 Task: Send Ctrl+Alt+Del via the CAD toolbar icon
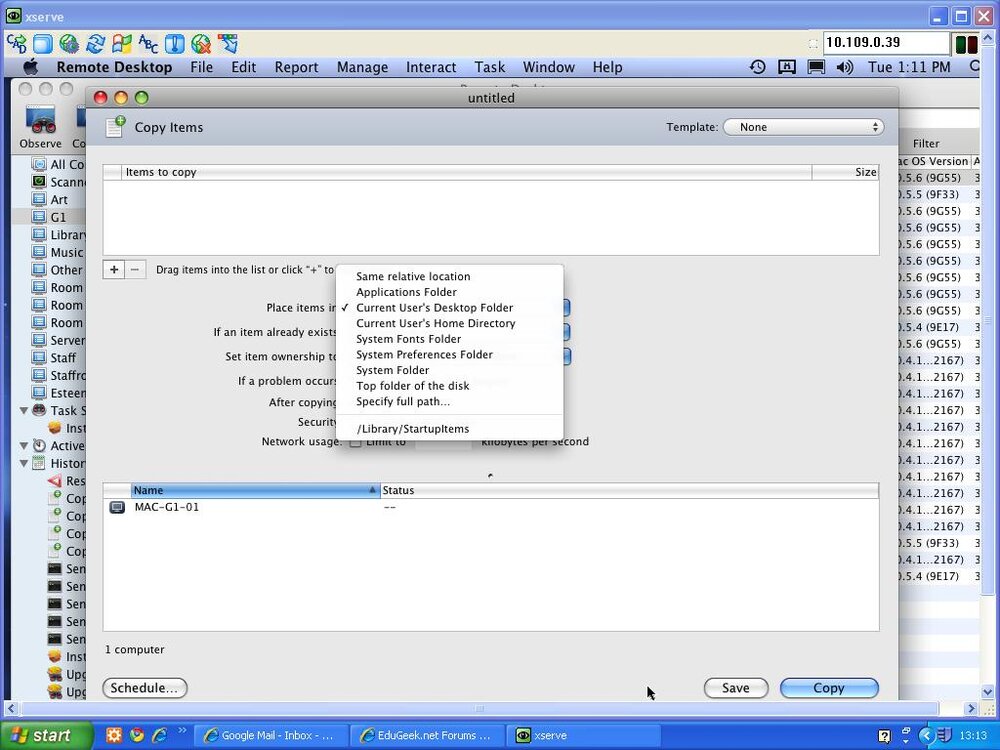click(17, 43)
